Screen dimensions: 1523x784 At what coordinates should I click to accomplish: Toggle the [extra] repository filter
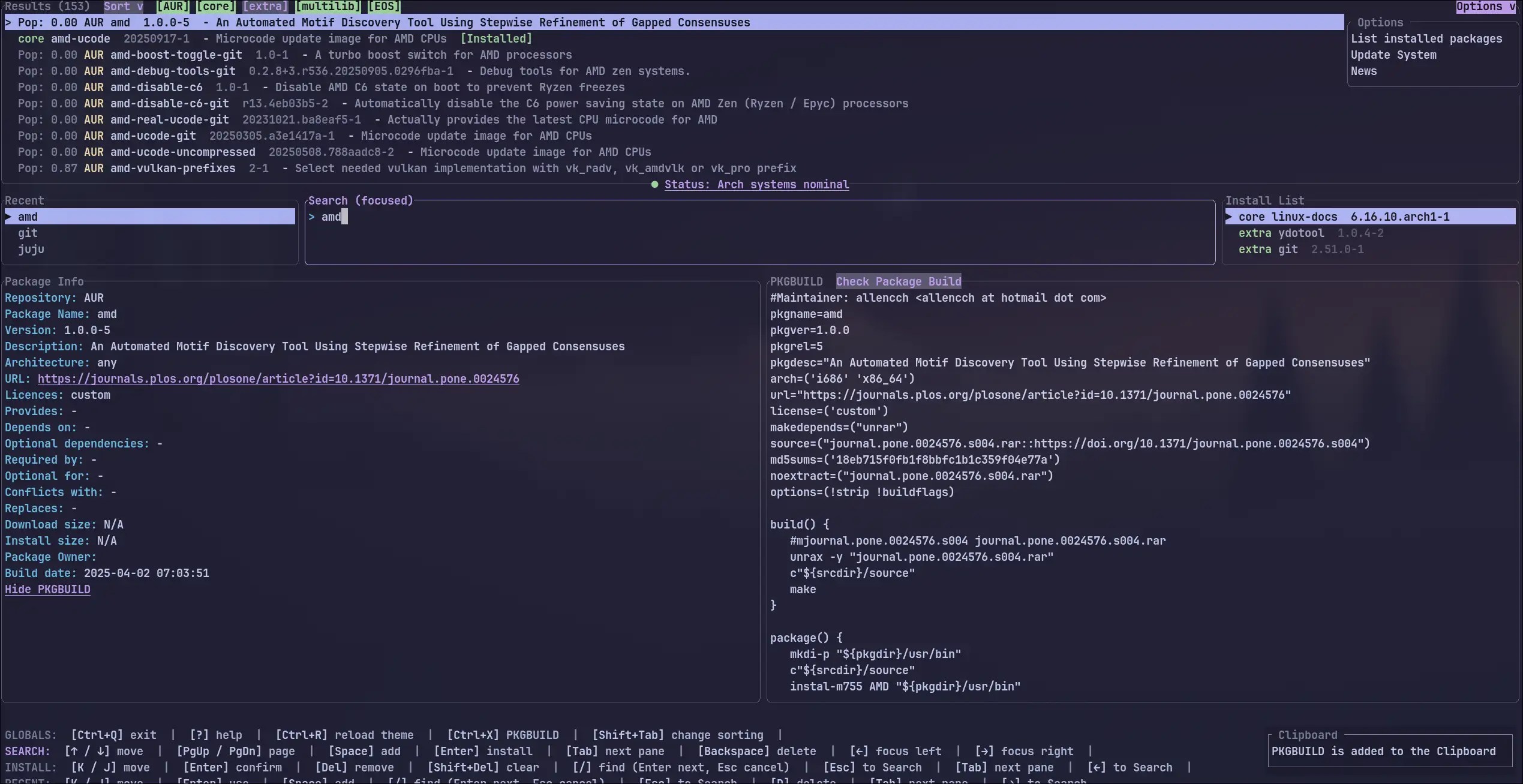[x=265, y=7]
